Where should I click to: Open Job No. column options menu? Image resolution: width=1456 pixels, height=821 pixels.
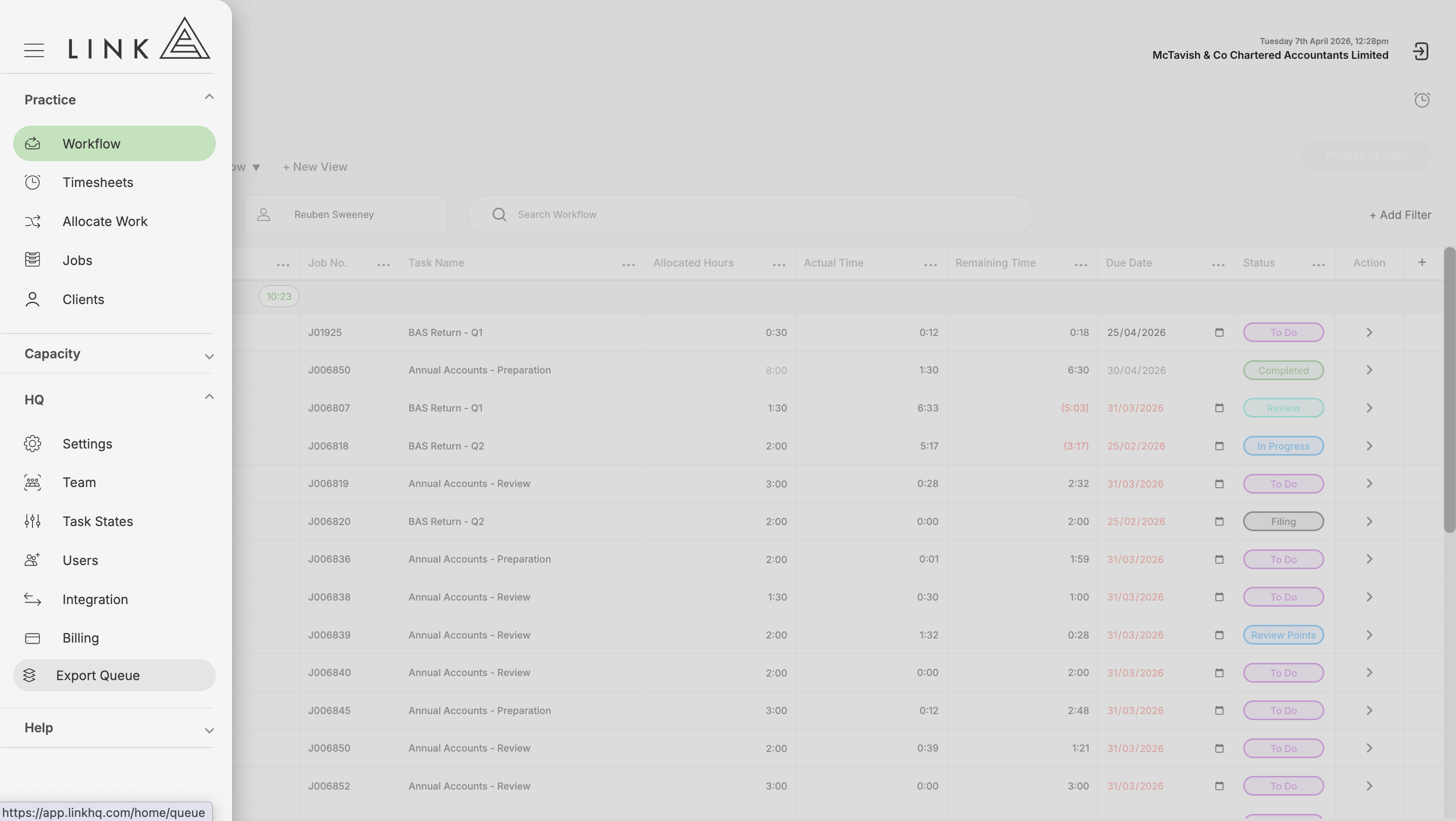tap(383, 265)
